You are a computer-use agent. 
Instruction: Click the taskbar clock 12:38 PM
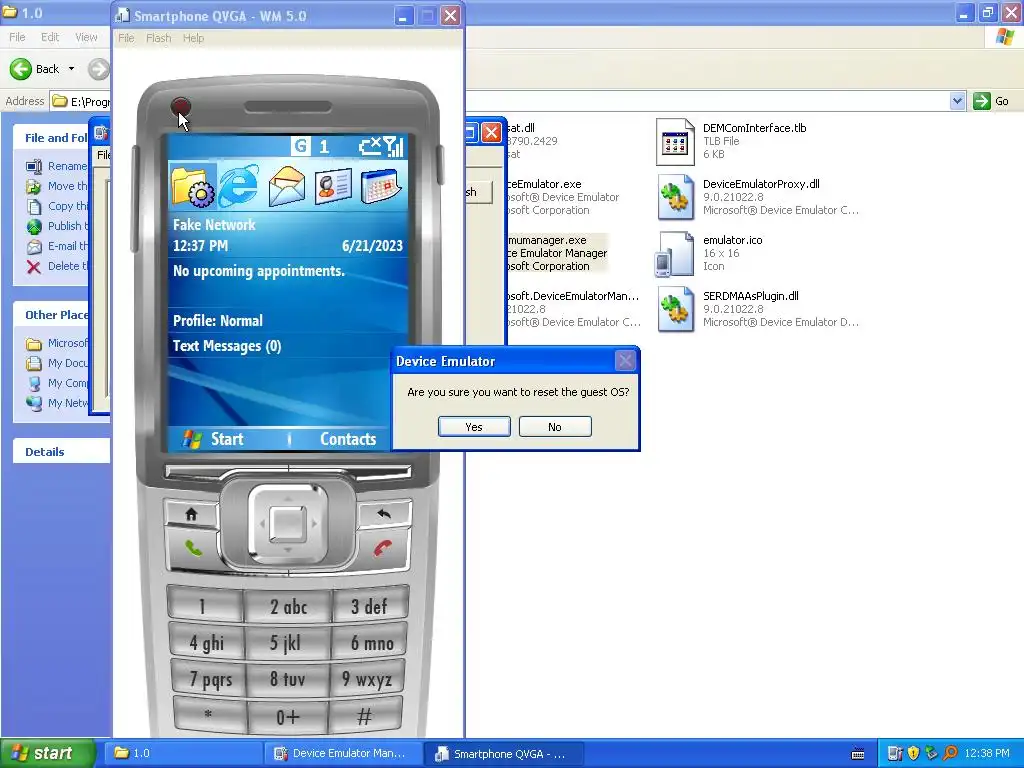tap(986, 753)
